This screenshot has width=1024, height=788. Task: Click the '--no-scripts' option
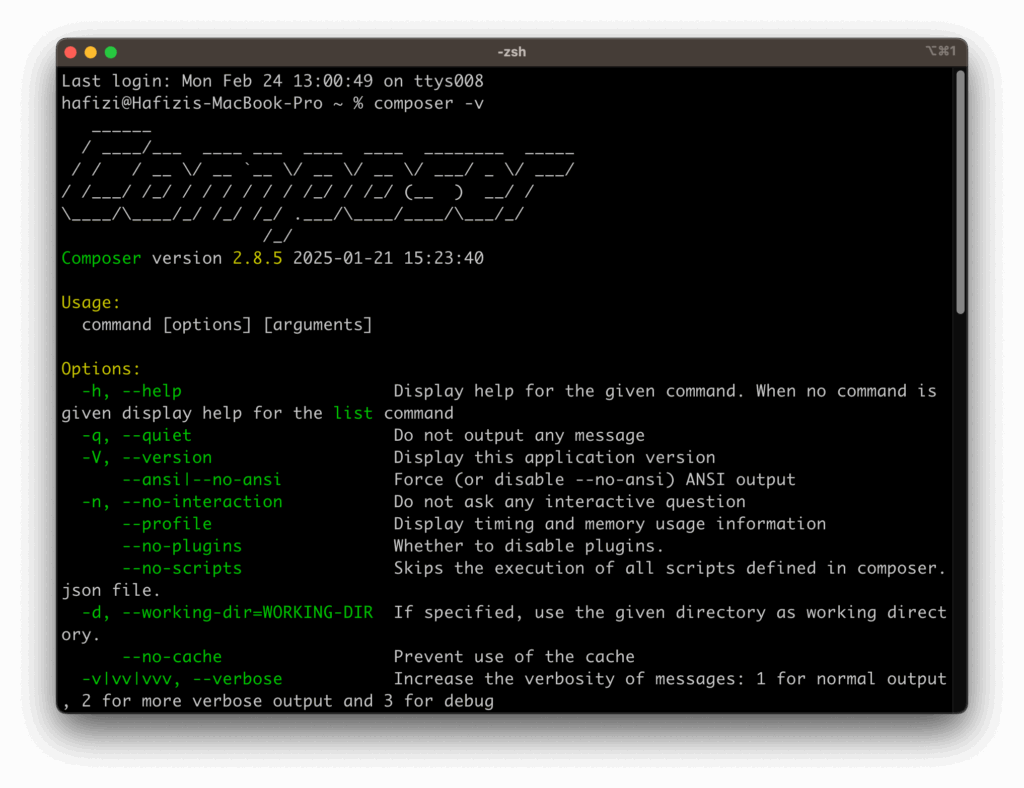click(182, 569)
